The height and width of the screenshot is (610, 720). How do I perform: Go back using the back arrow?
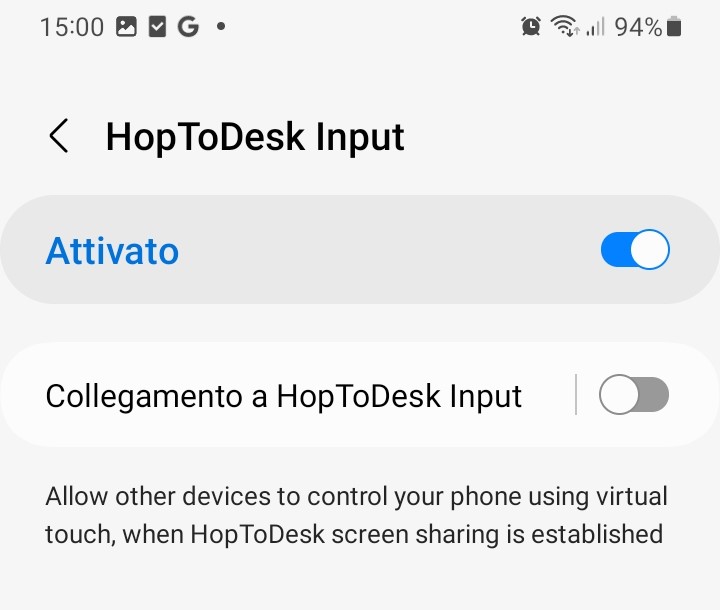(x=59, y=136)
